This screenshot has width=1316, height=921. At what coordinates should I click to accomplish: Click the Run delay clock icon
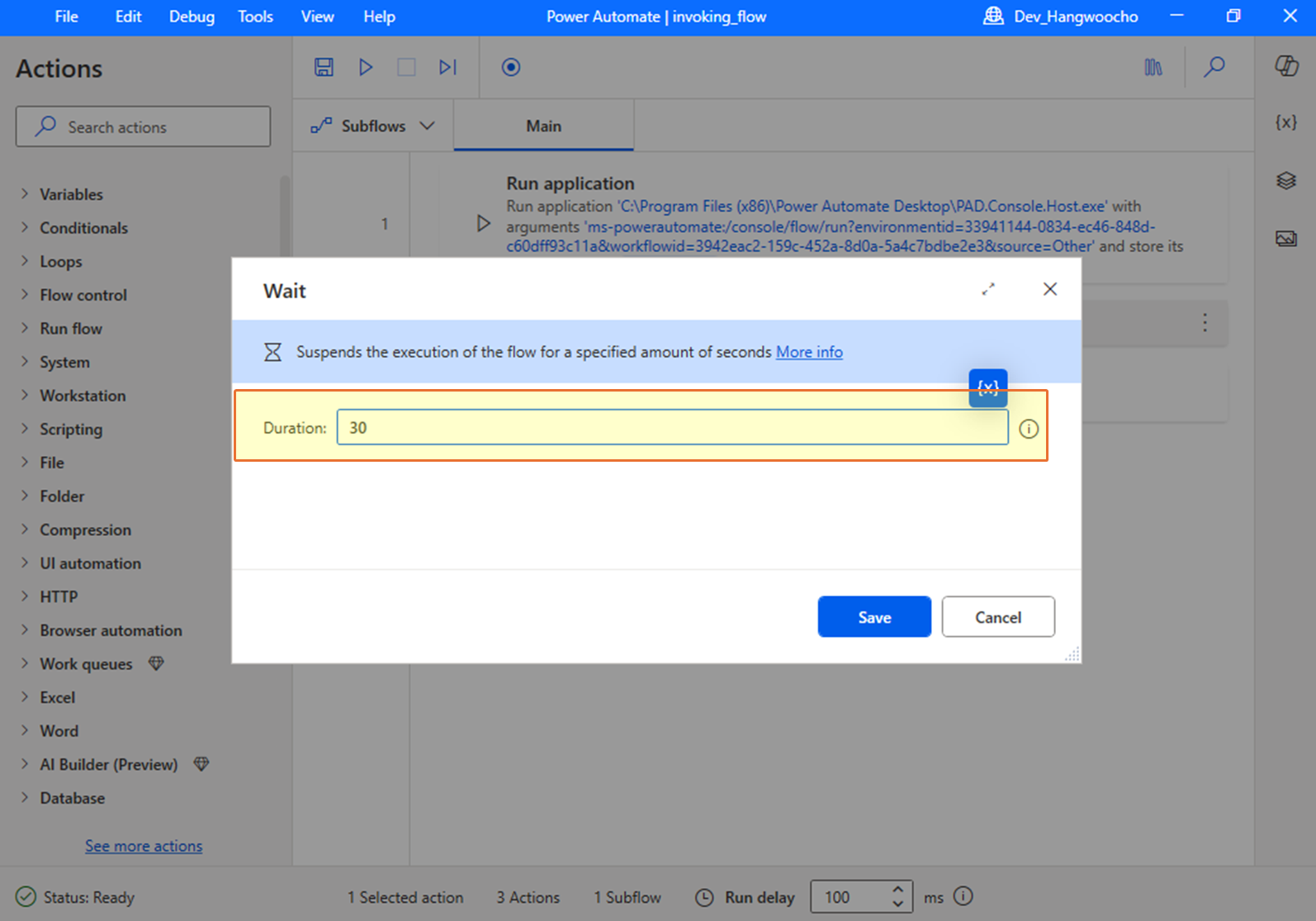(704, 897)
